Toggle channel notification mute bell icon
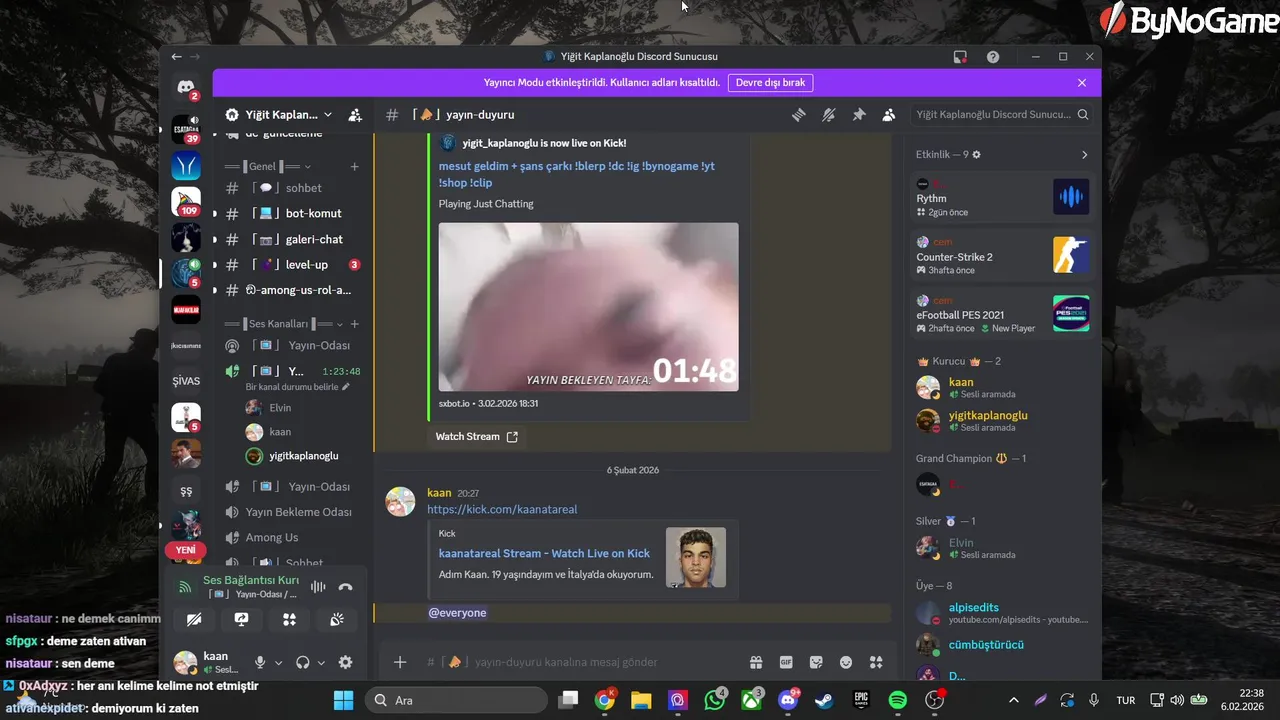This screenshot has width=1280, height=720. (829, 115)
